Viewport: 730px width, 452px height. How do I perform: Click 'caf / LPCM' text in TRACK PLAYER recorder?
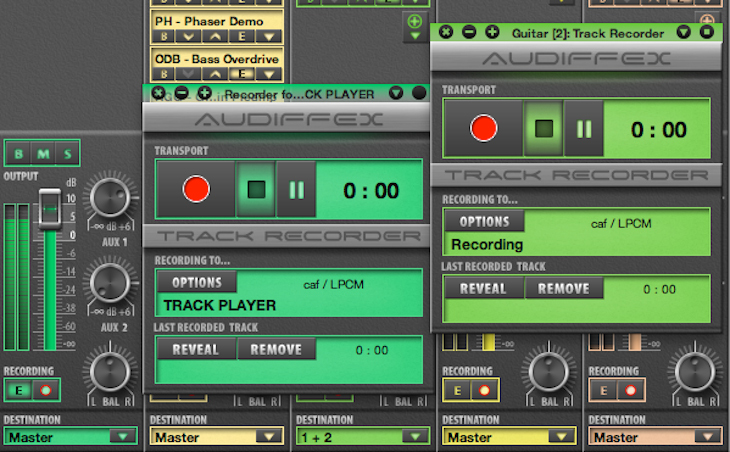coord(333,285)
